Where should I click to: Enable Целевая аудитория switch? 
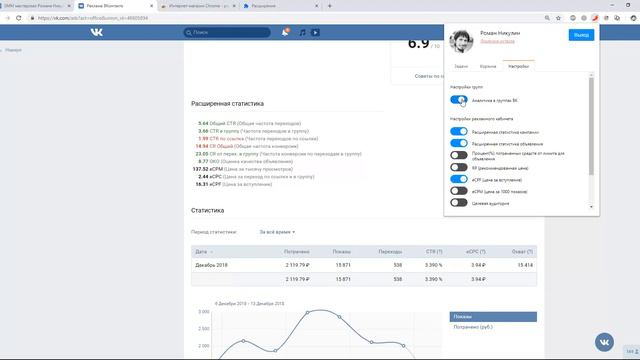tap(459, 203)
